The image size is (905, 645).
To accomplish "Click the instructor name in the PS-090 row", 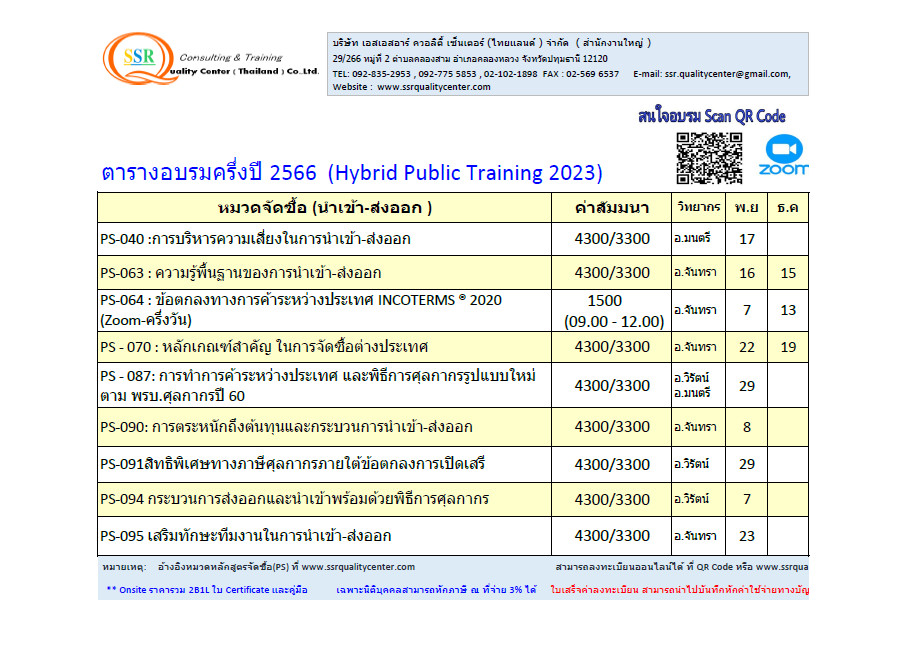I will pyautogui.click(x=695, y=427).
